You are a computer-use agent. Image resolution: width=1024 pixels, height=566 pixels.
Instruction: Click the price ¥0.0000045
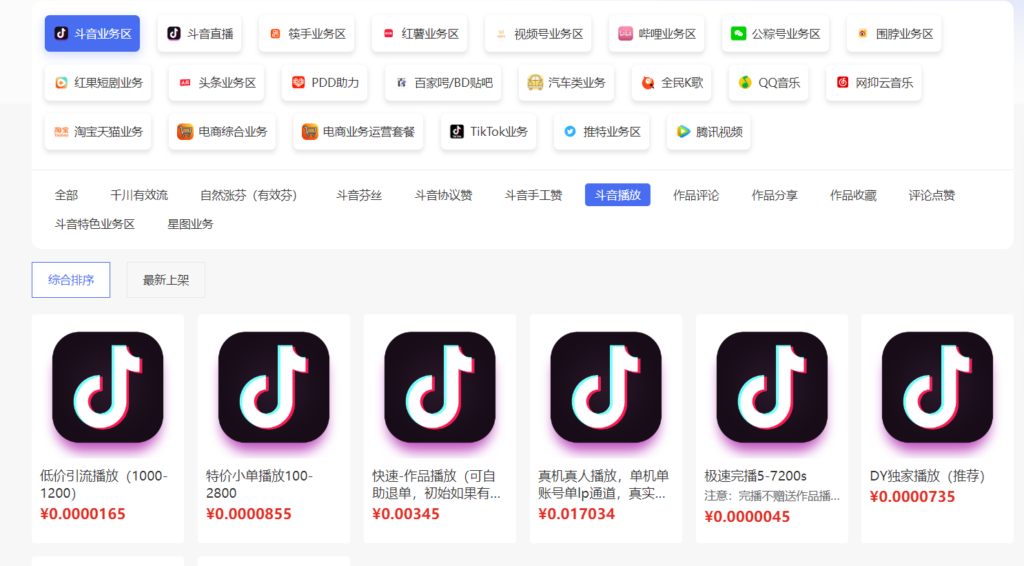click(x=747, y=517)
